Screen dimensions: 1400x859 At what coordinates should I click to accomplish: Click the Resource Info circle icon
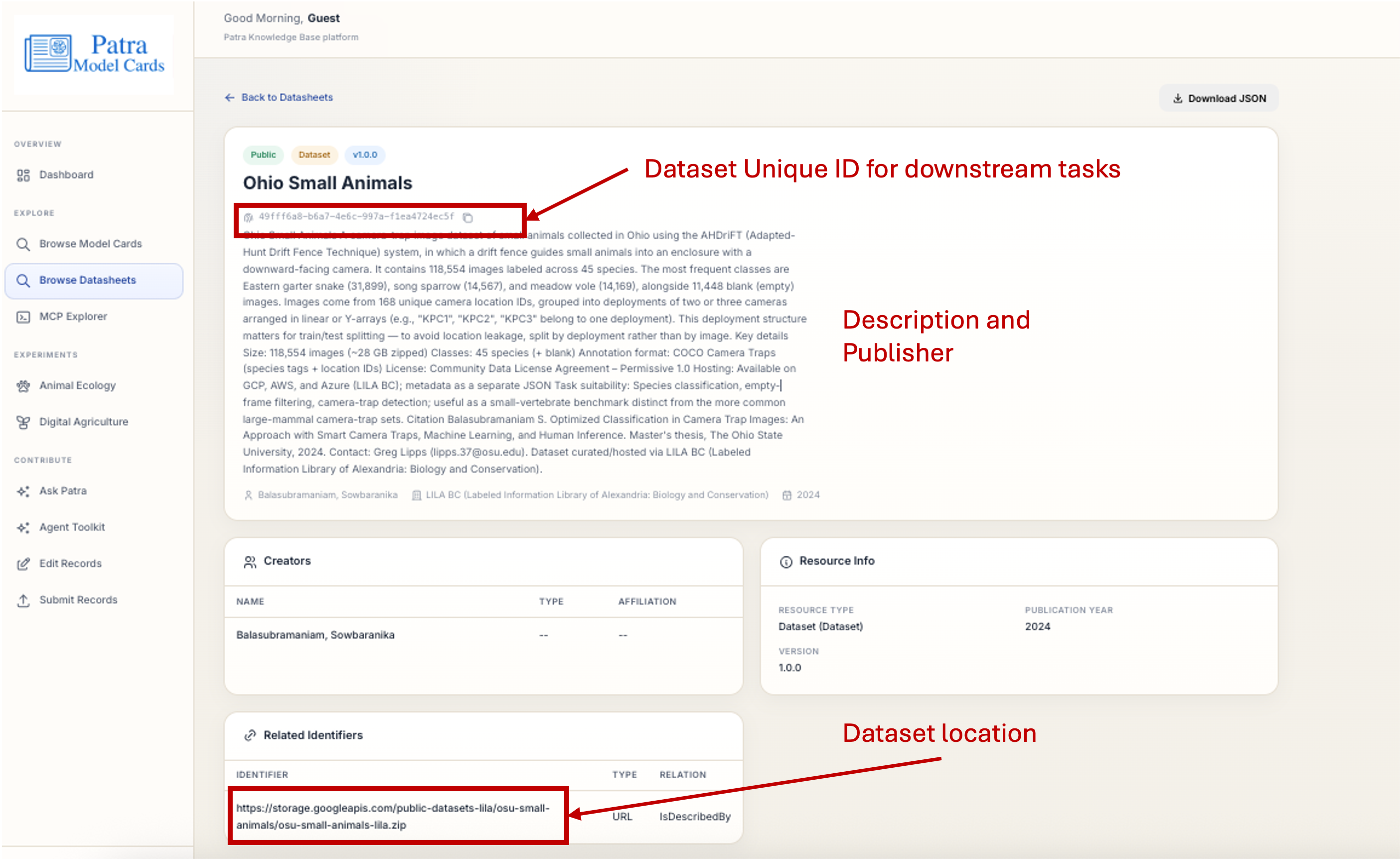(786, 562)
